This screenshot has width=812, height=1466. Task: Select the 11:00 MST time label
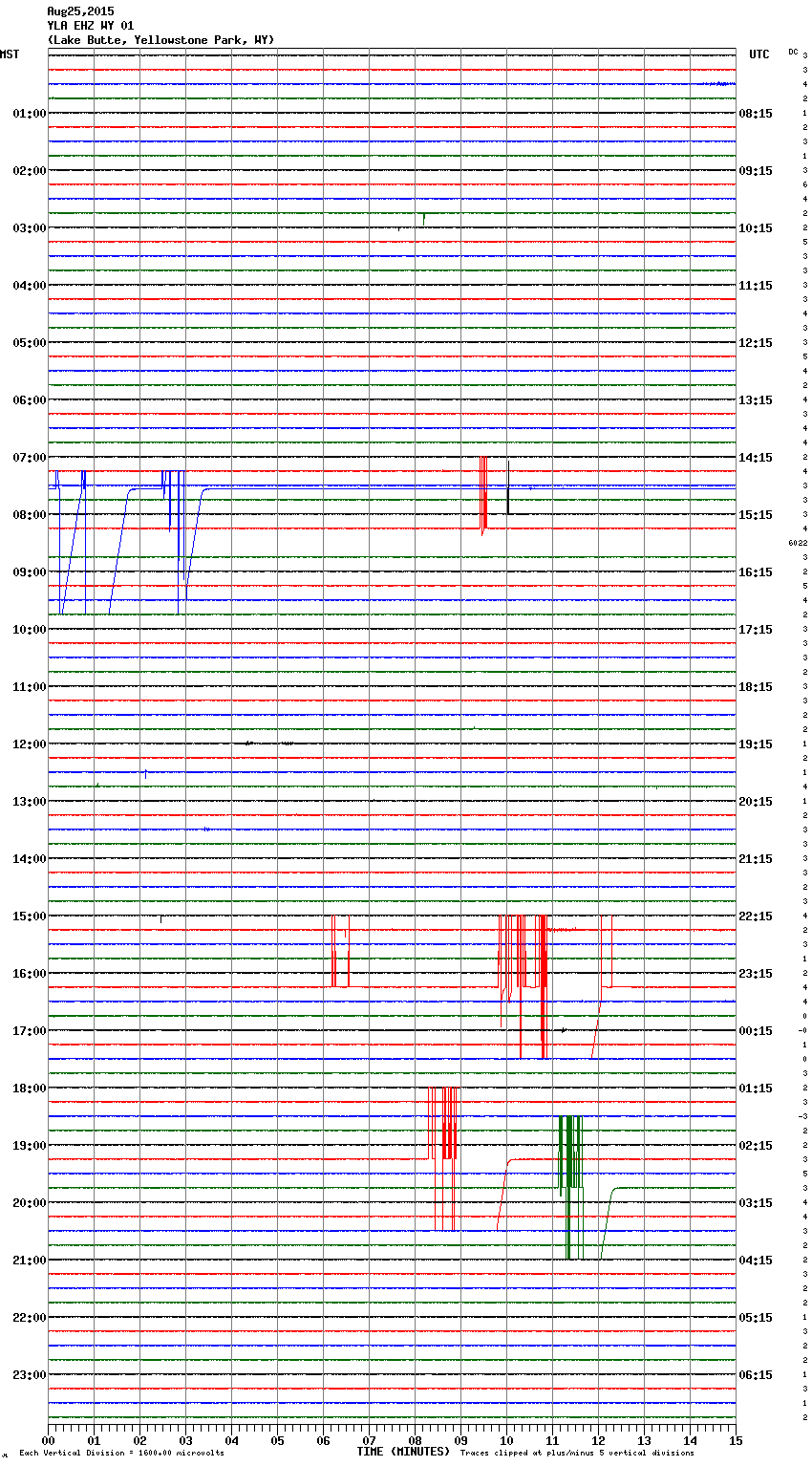(29, 686)
